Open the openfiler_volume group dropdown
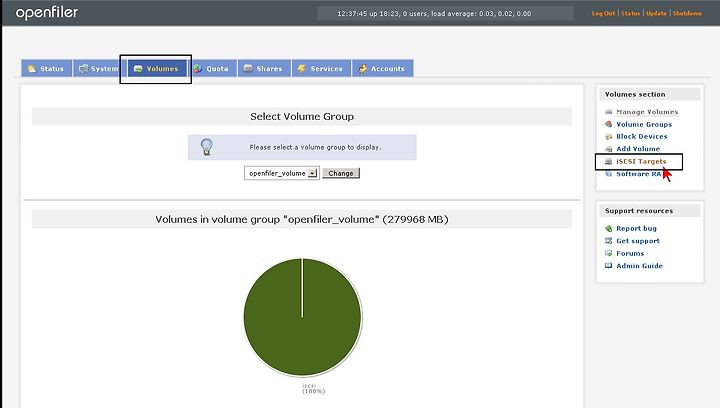 [281, 173]
